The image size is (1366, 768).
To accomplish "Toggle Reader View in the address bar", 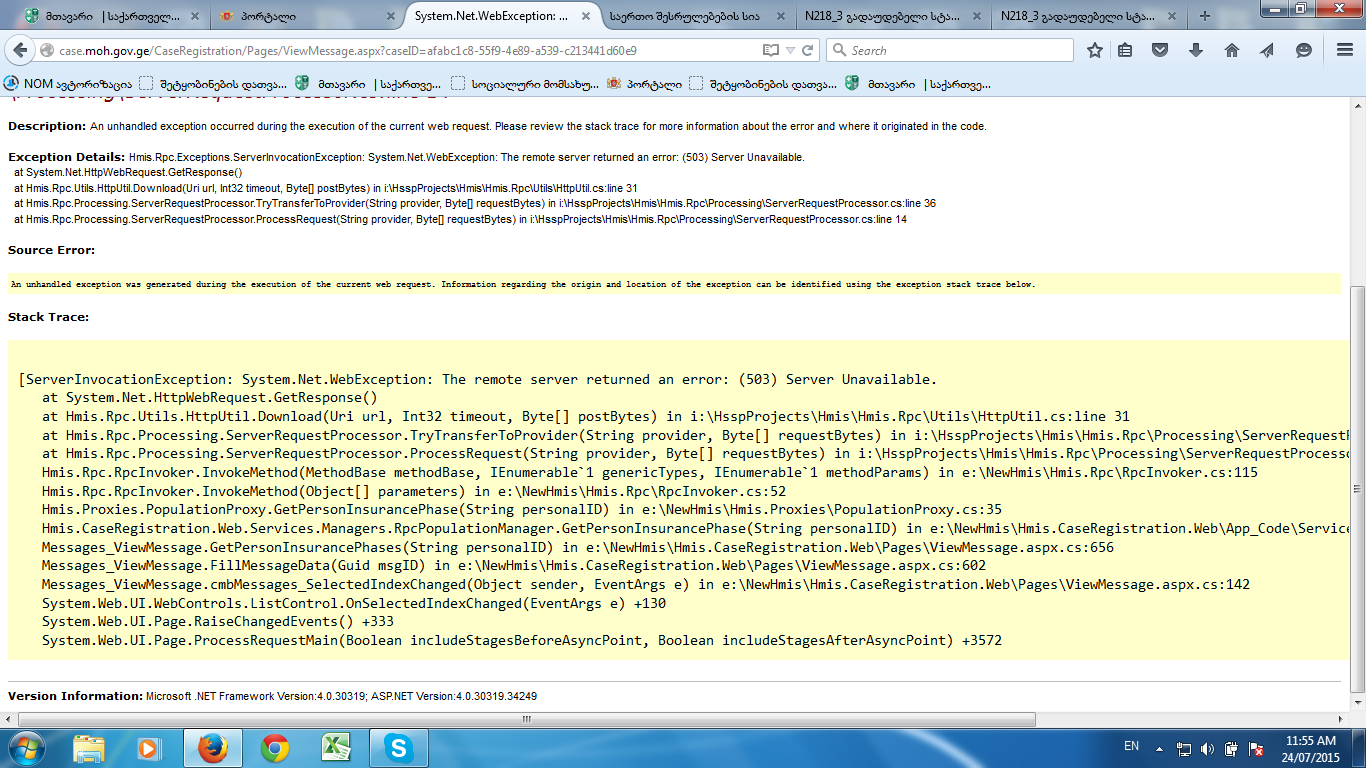I will (x=770, y=51).
